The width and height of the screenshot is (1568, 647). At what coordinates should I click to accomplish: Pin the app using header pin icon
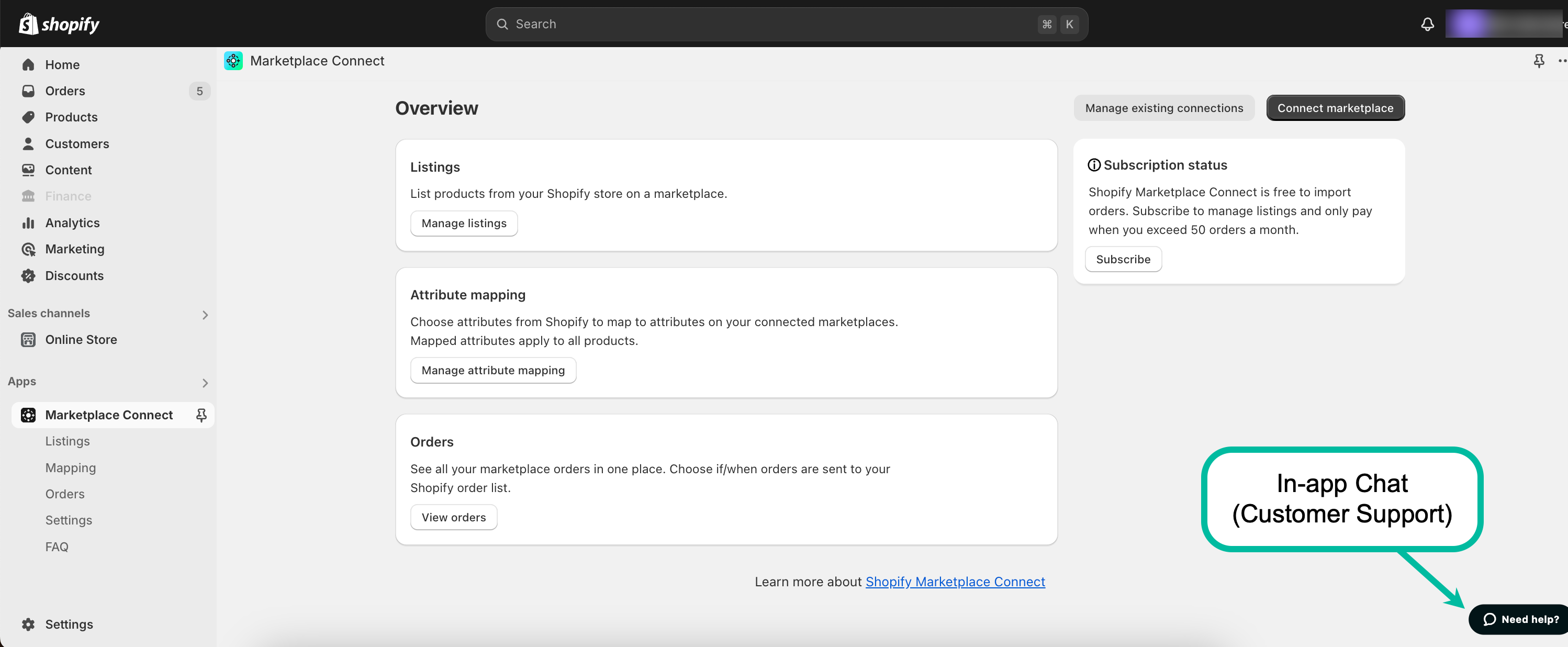click(x=1539, y=61)
